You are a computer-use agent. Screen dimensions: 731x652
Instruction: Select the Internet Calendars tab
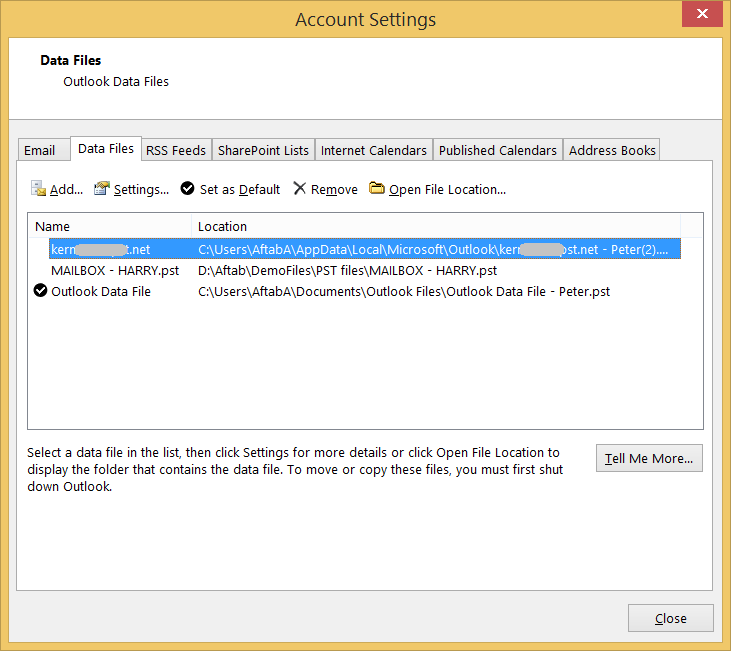point(373,150)
